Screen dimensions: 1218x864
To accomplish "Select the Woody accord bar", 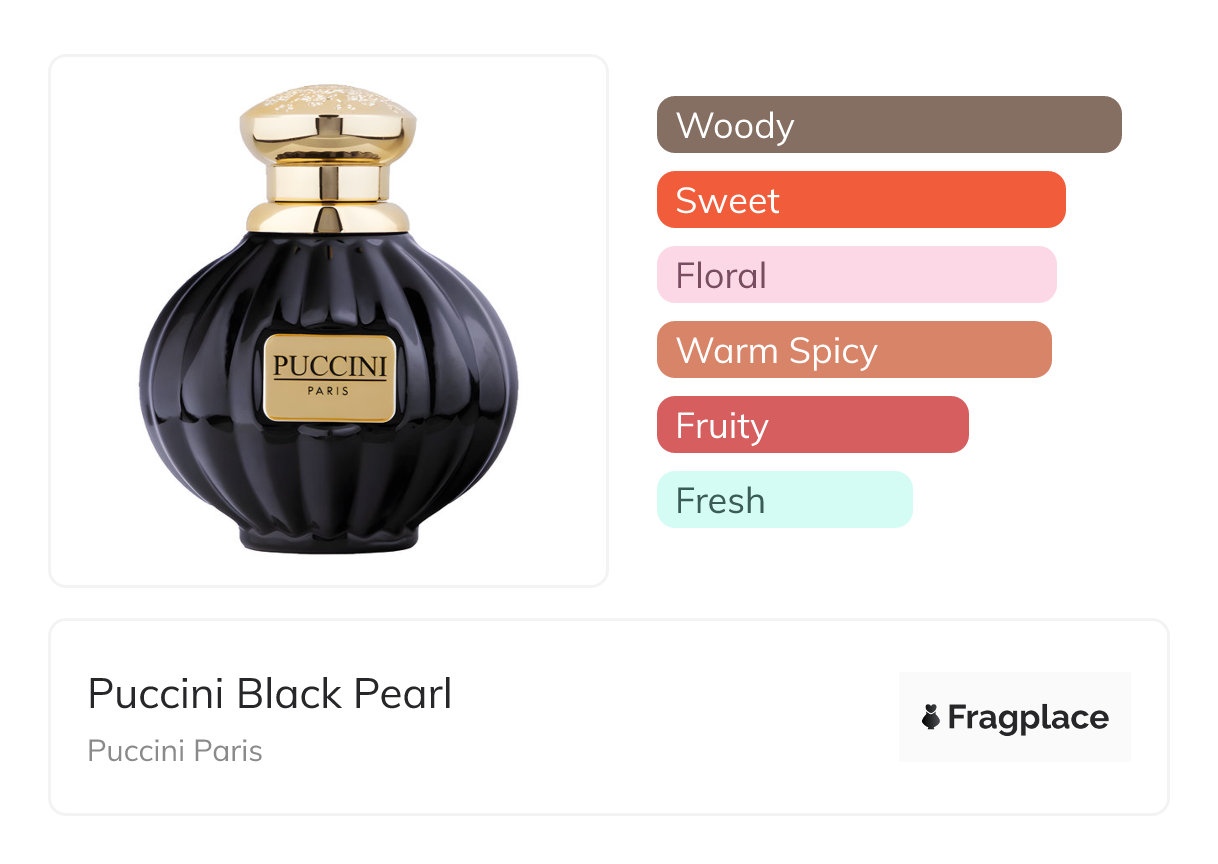I will (888, 125).
